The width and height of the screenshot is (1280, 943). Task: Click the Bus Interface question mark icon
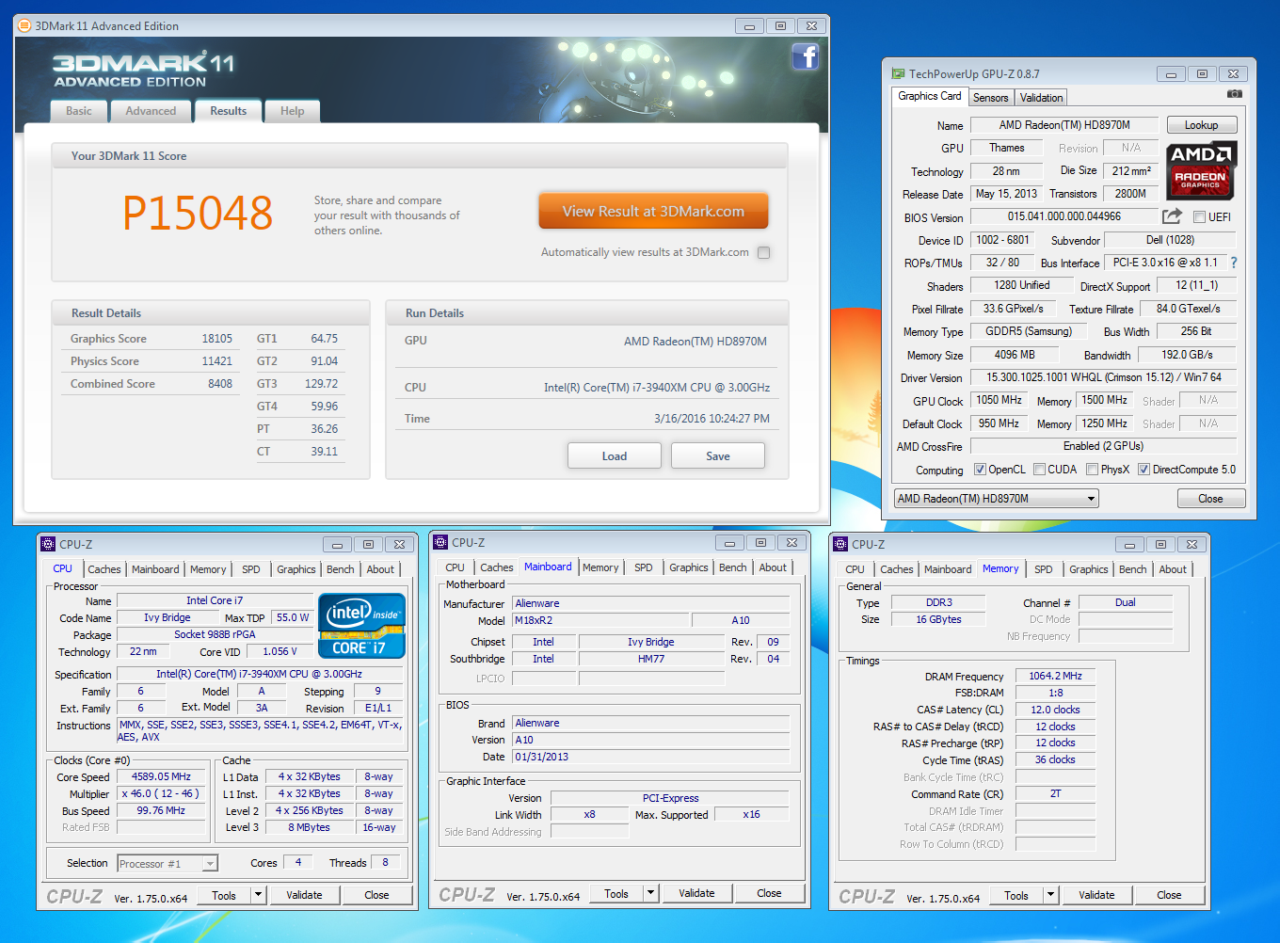(1234, 263)
